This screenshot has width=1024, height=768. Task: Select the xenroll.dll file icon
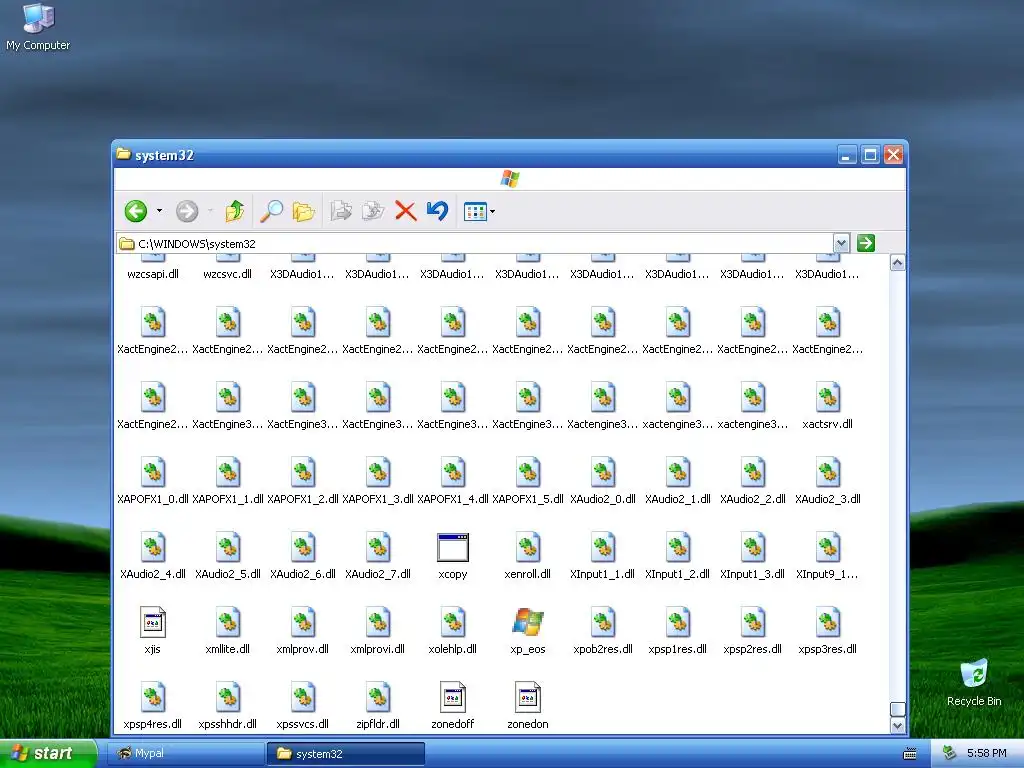click(x=528, y=547)
